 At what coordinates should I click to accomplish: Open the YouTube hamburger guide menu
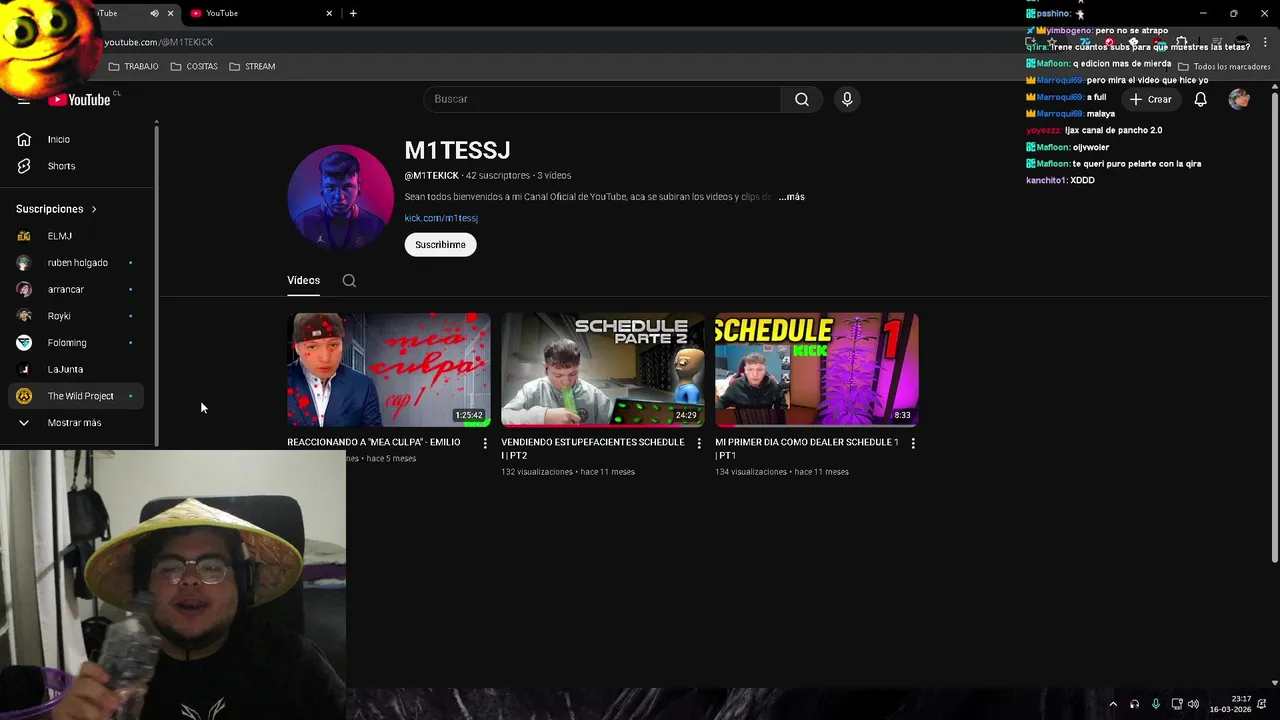point(24,100)
